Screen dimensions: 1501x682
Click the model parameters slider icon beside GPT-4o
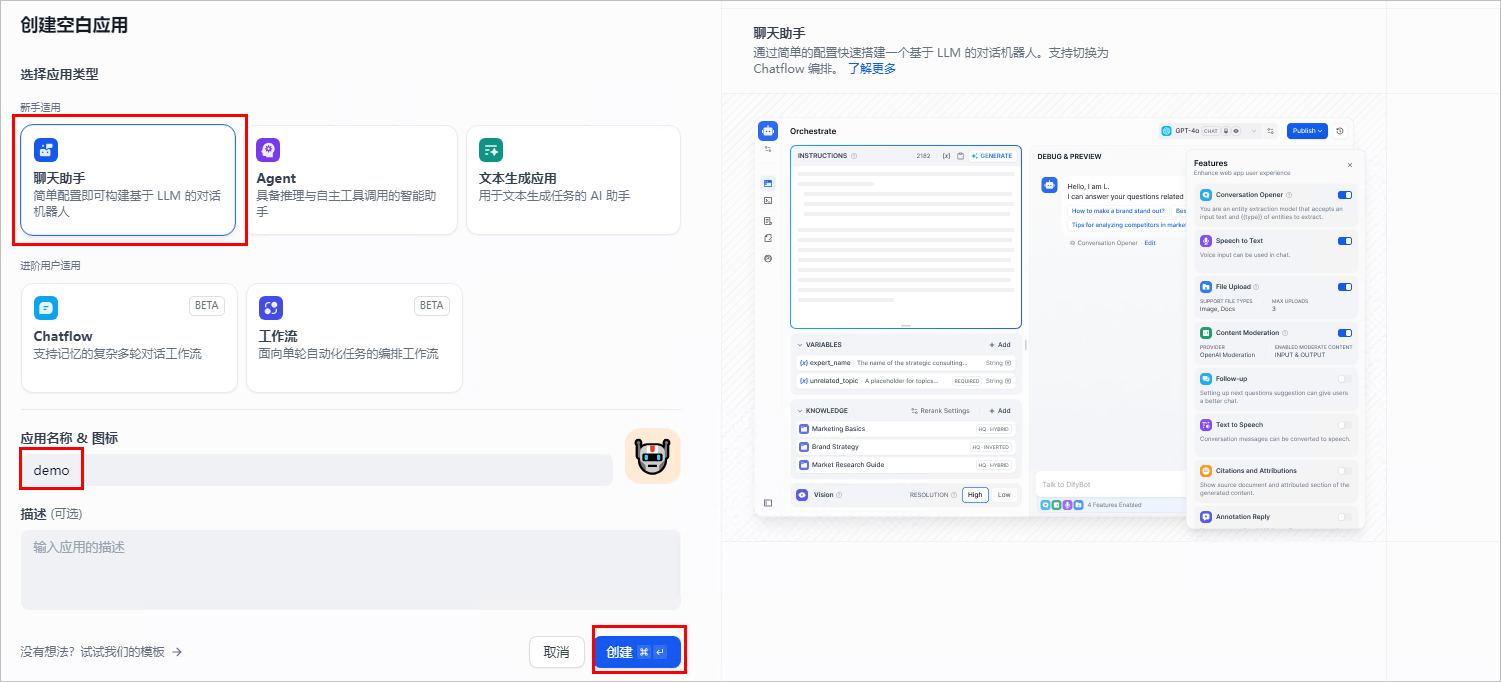pyautogui.click(x=1270, y=131)
